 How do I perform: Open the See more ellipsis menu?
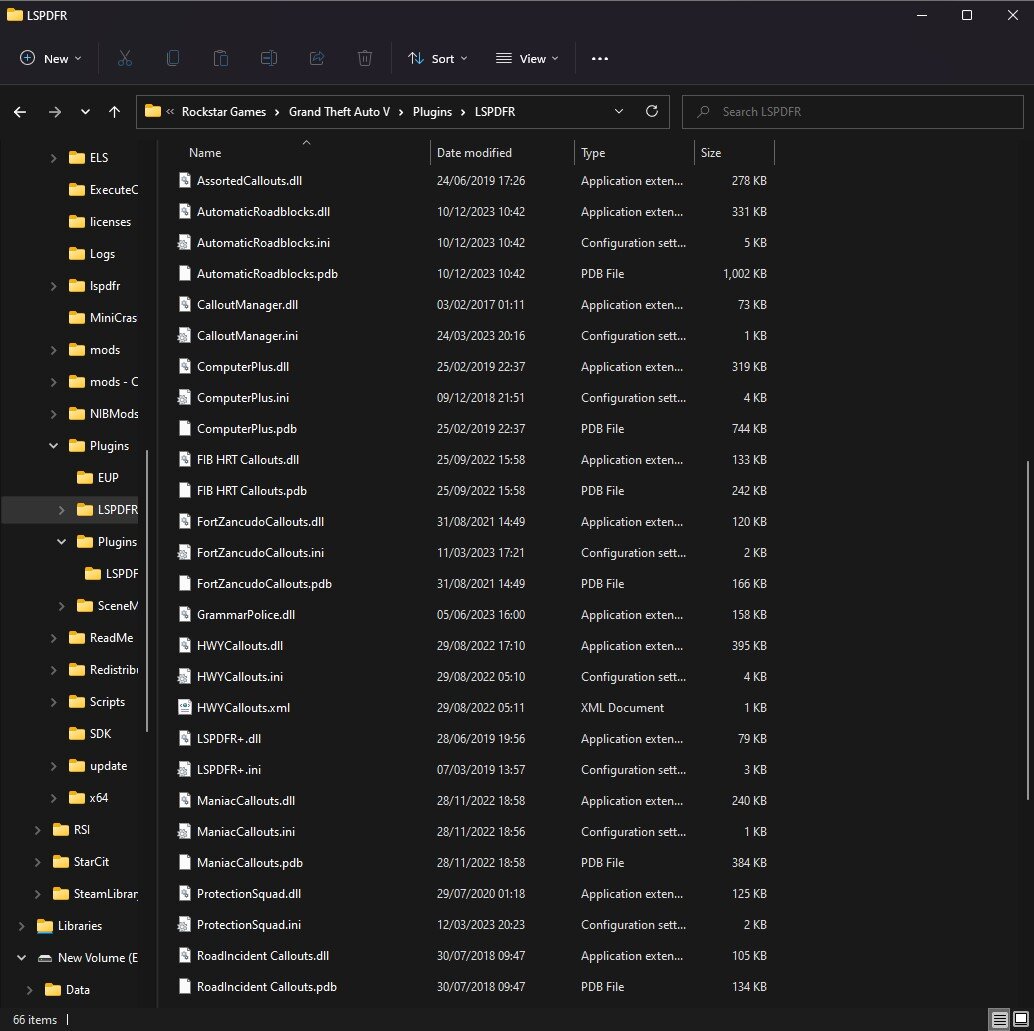[x=600, y=59]
